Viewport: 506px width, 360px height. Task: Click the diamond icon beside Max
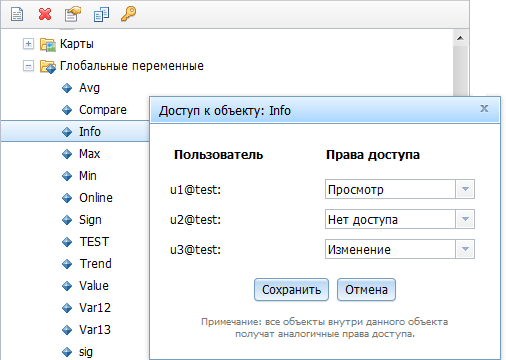click(x=67, y=154)
